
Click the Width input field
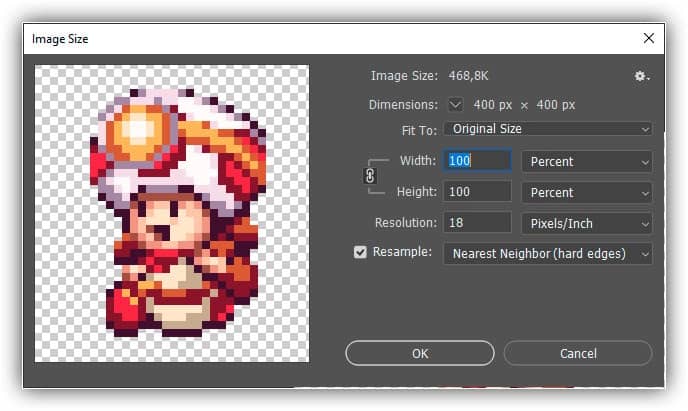click(x=477, y=161)
